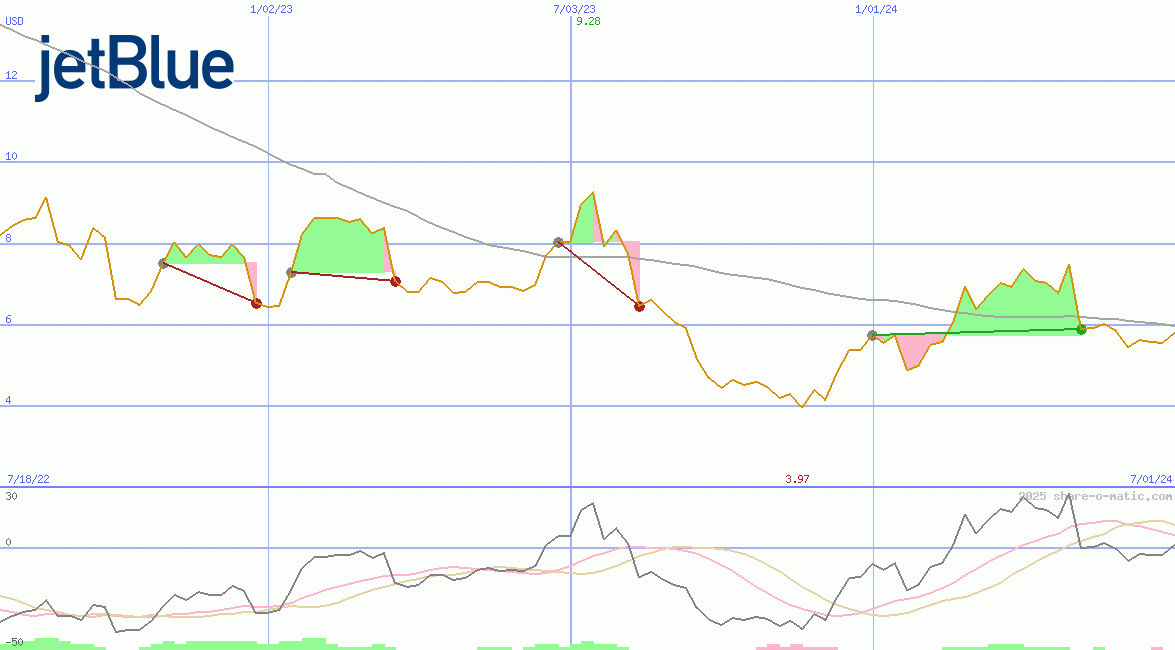Click the 4 price axis label
This screenshot has height=650, width=1175.
(x=9, y=400)
